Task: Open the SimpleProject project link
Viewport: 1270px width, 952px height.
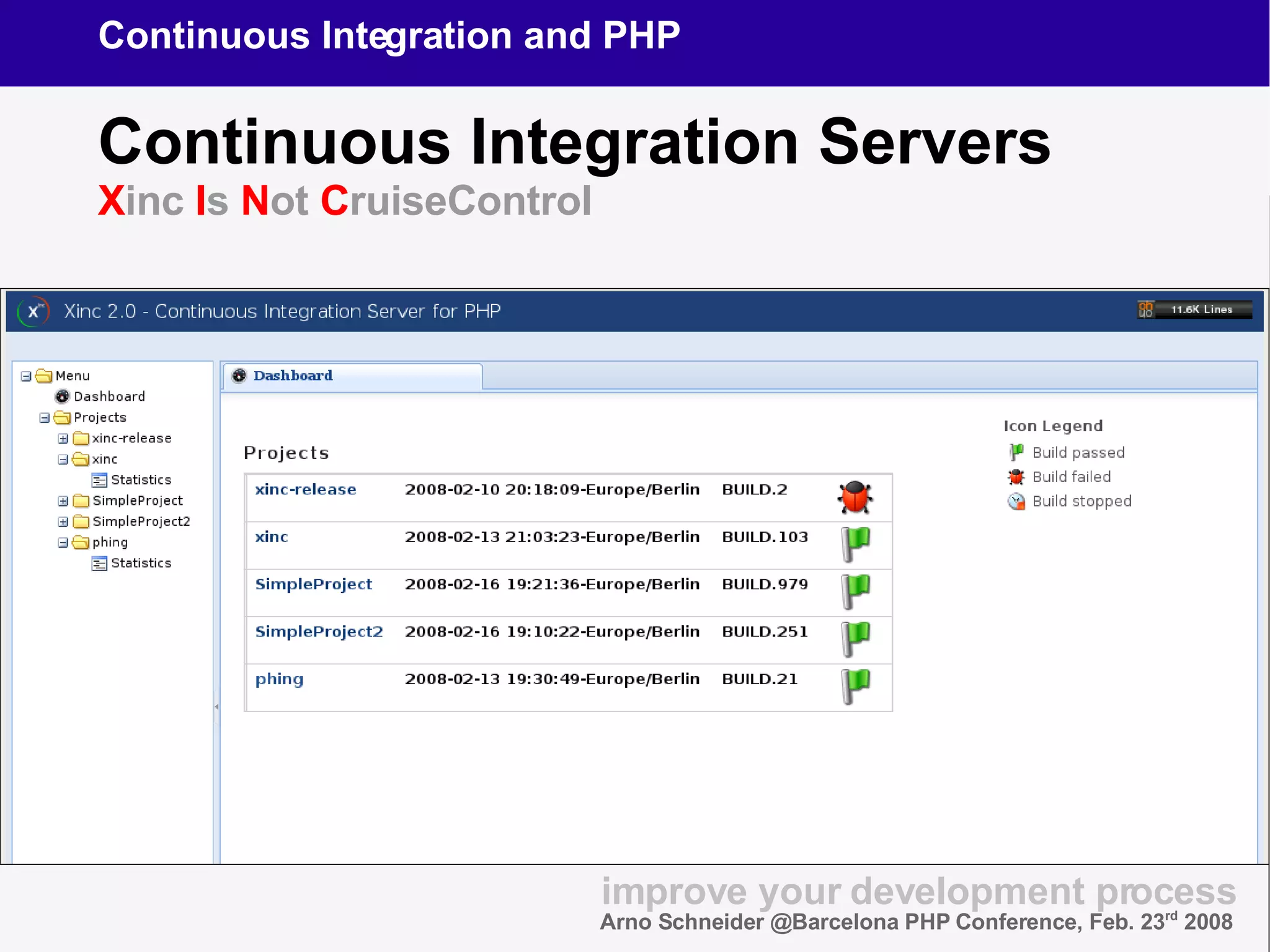Action: [x=314, y=584]
